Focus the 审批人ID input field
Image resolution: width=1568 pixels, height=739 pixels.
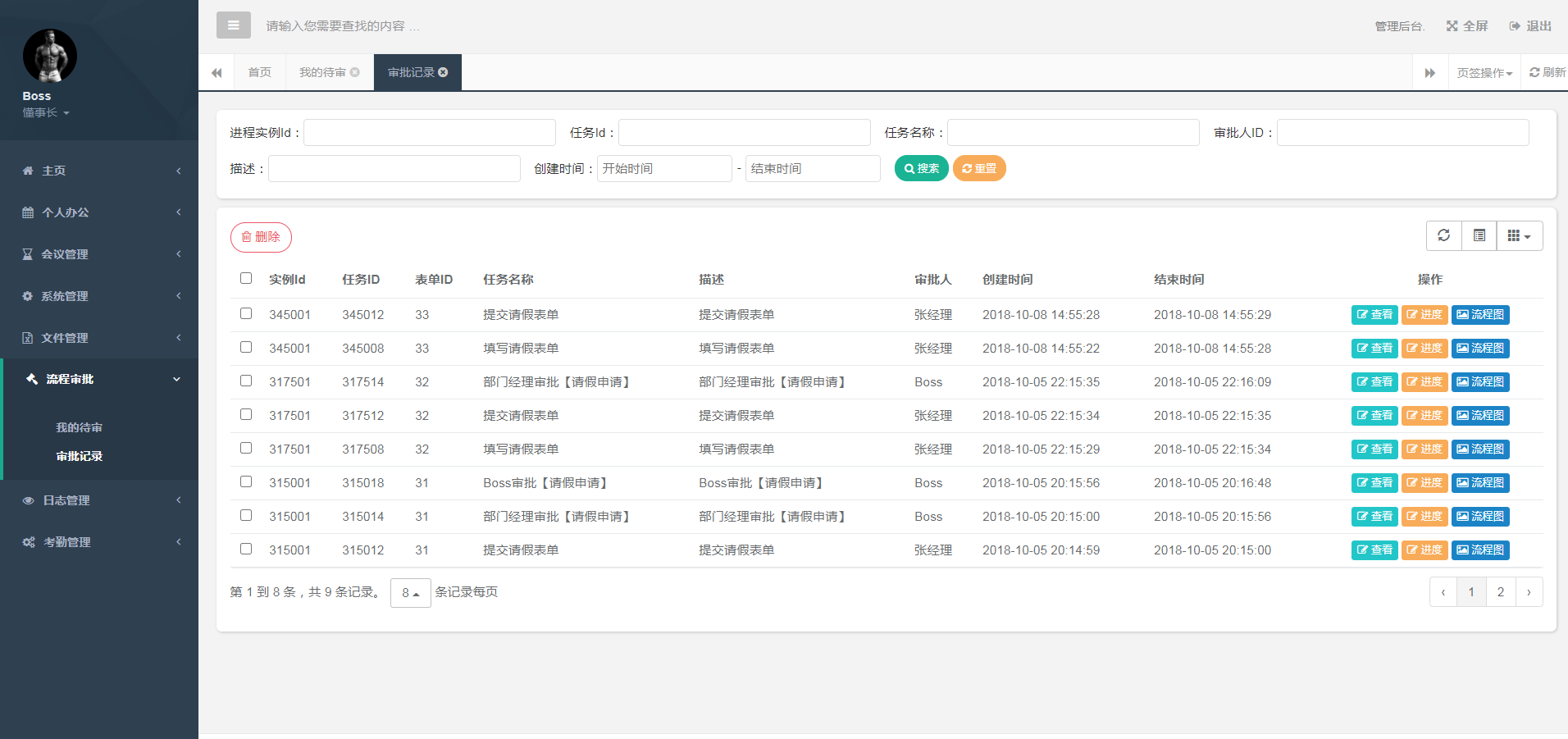pyautogui.click(x=1403, y=133)
